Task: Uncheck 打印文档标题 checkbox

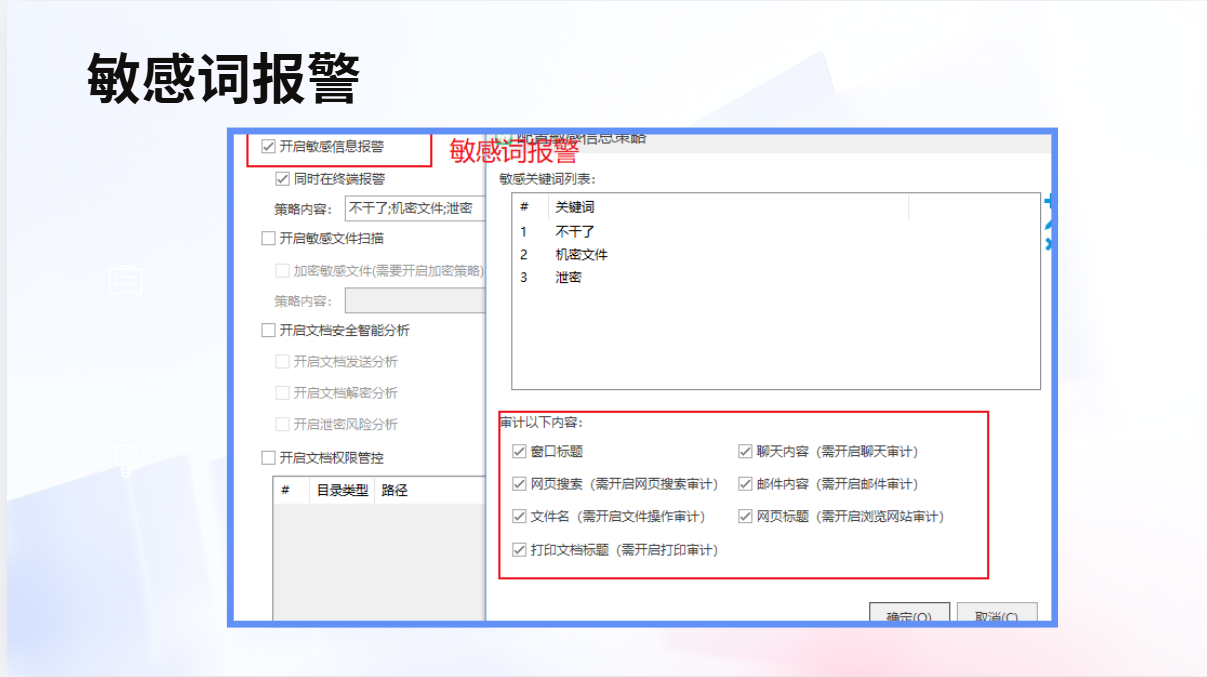Action: 519,549
